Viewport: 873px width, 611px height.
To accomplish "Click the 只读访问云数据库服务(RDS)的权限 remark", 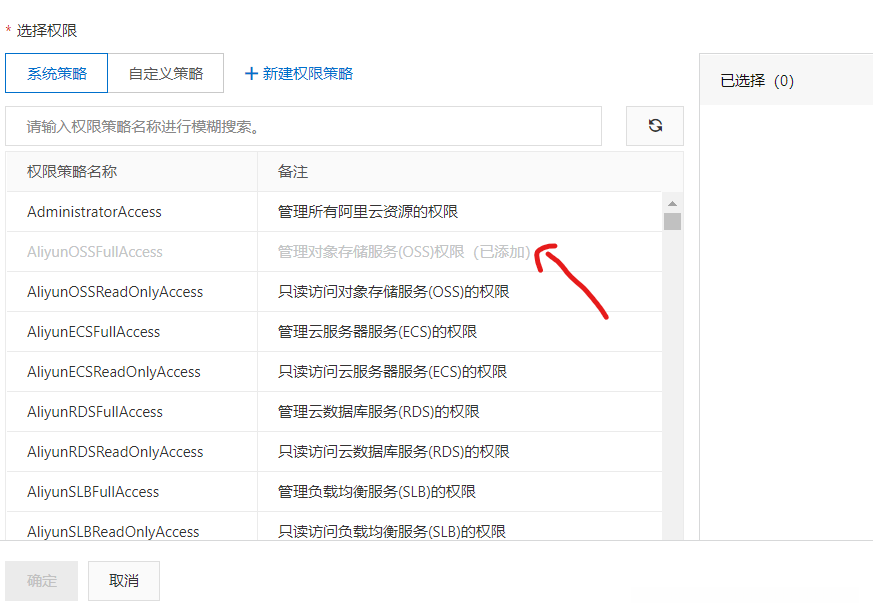I will (393, 452).
